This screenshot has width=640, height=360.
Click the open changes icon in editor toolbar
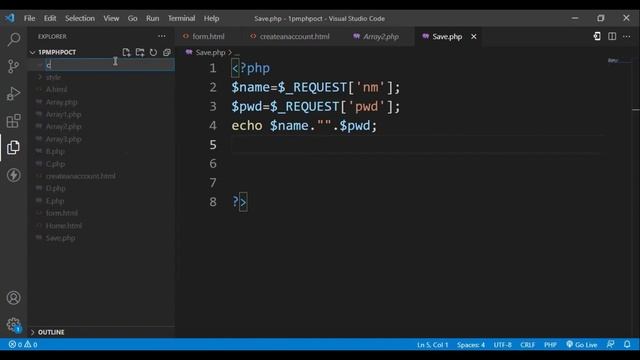tap(597, 36)
